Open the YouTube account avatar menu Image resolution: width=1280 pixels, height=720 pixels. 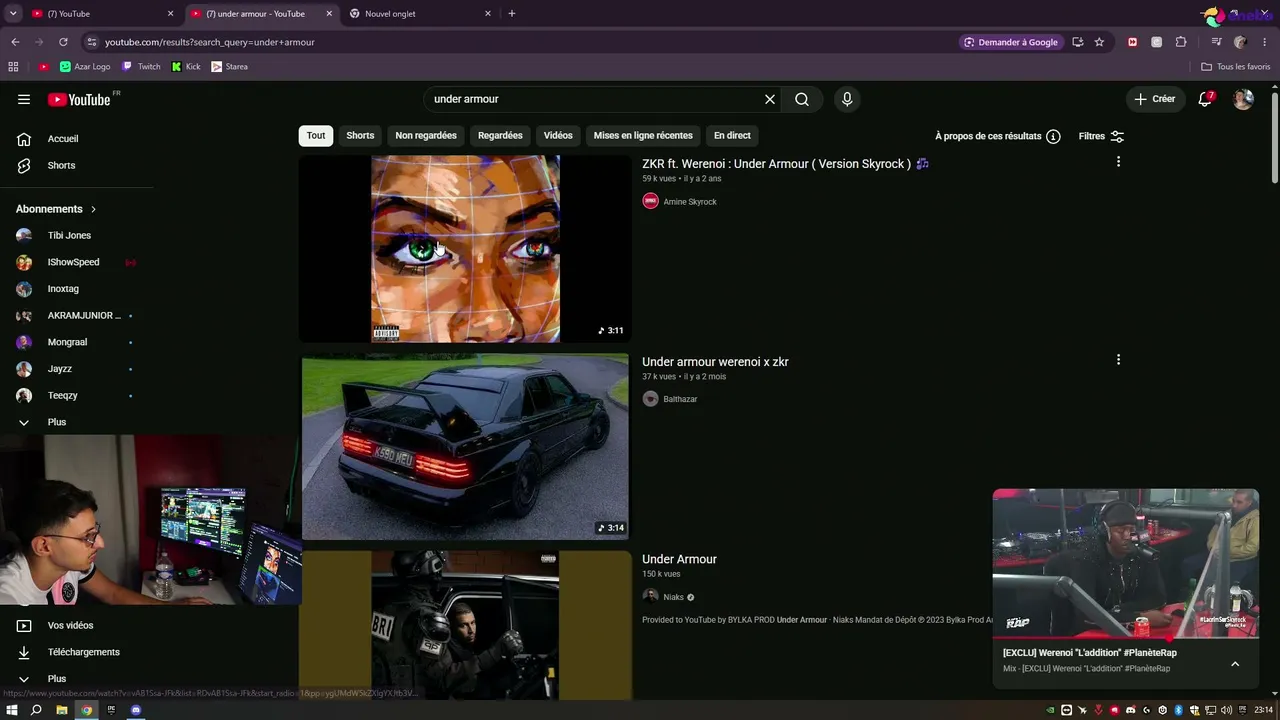[1243, 99]
